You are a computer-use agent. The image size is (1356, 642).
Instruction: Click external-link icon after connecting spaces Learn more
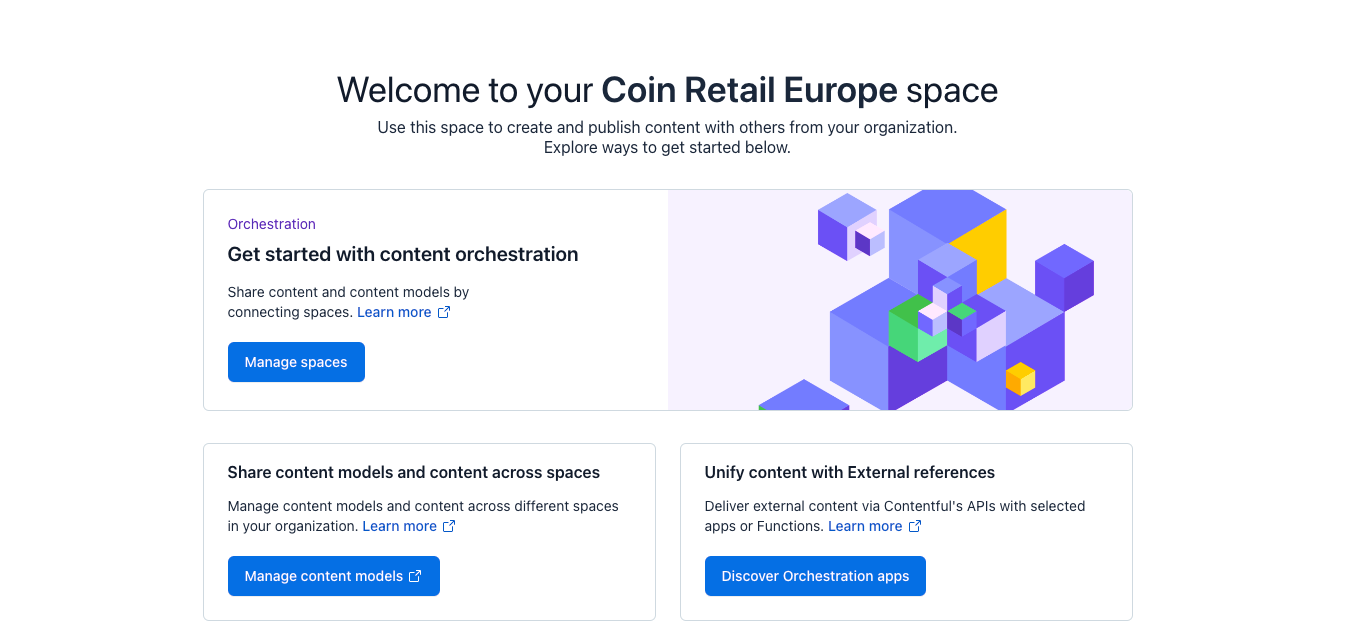click(444, 312)
